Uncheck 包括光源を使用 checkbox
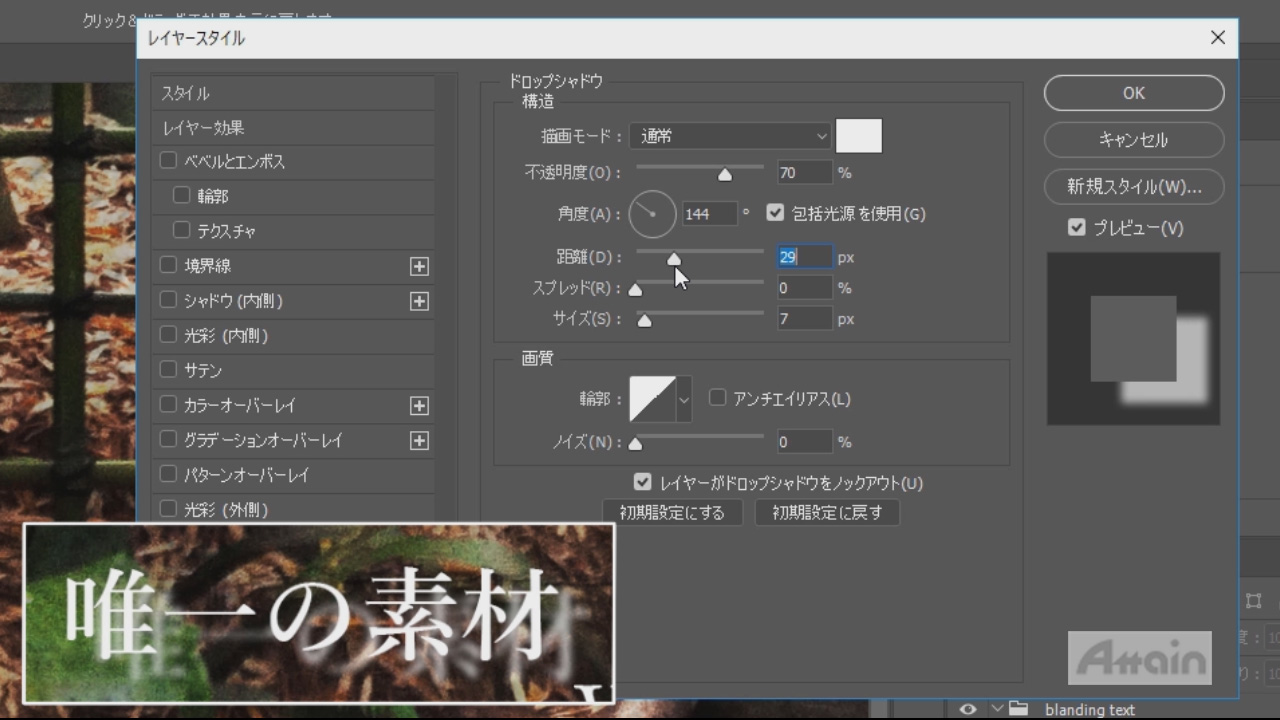The width and height of the screenshot is (1280, 720). [x=775, y=213]
